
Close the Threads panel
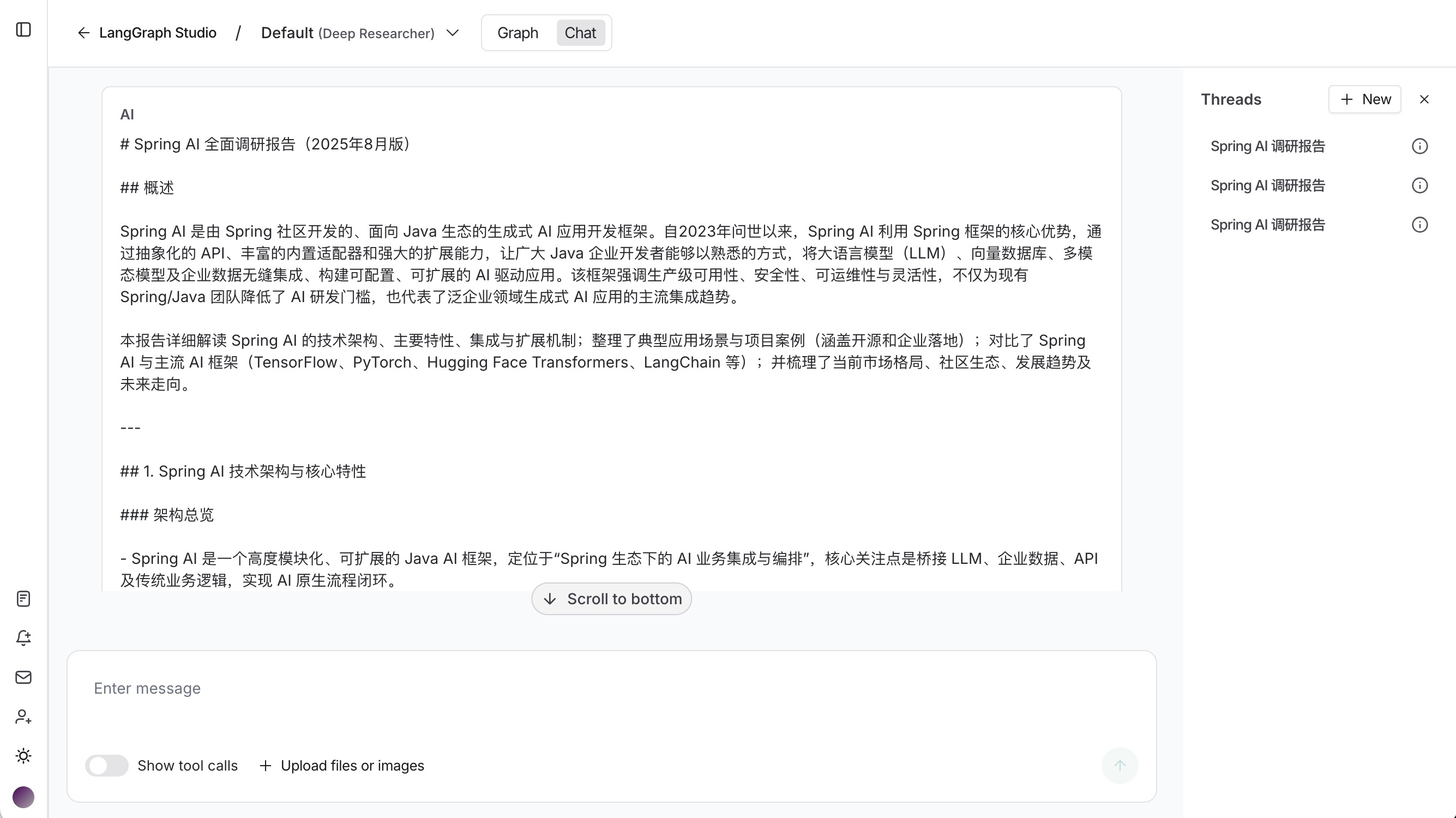(x=1424, y=99)
